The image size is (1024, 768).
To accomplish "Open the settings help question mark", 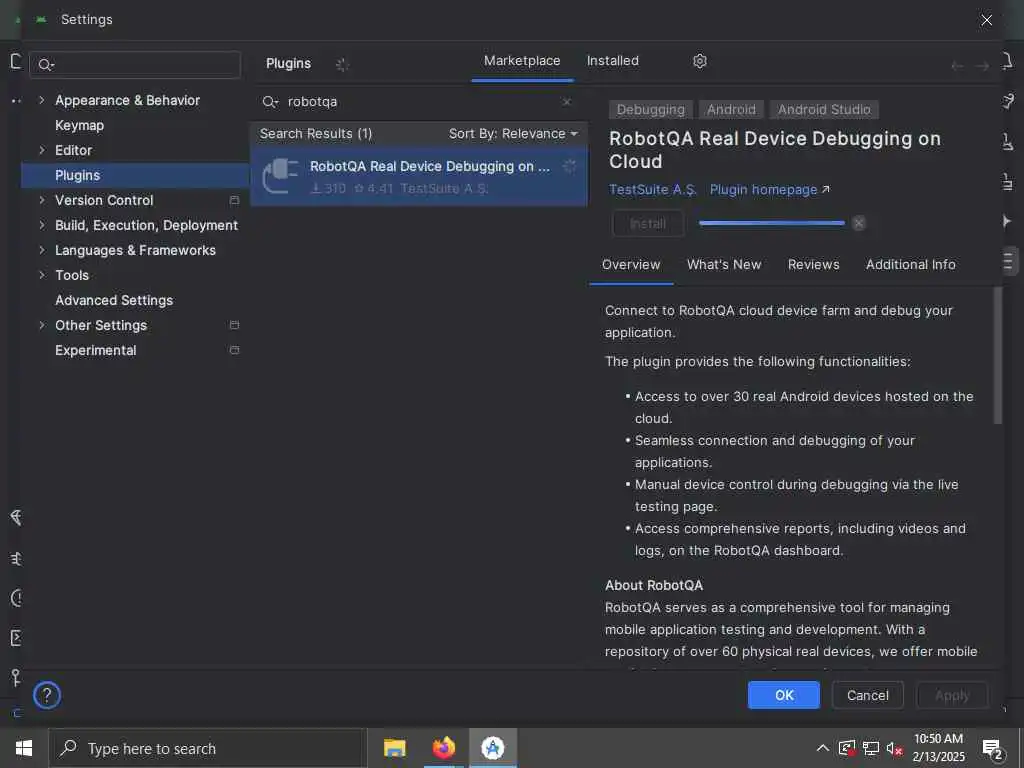I will point(47,695).
